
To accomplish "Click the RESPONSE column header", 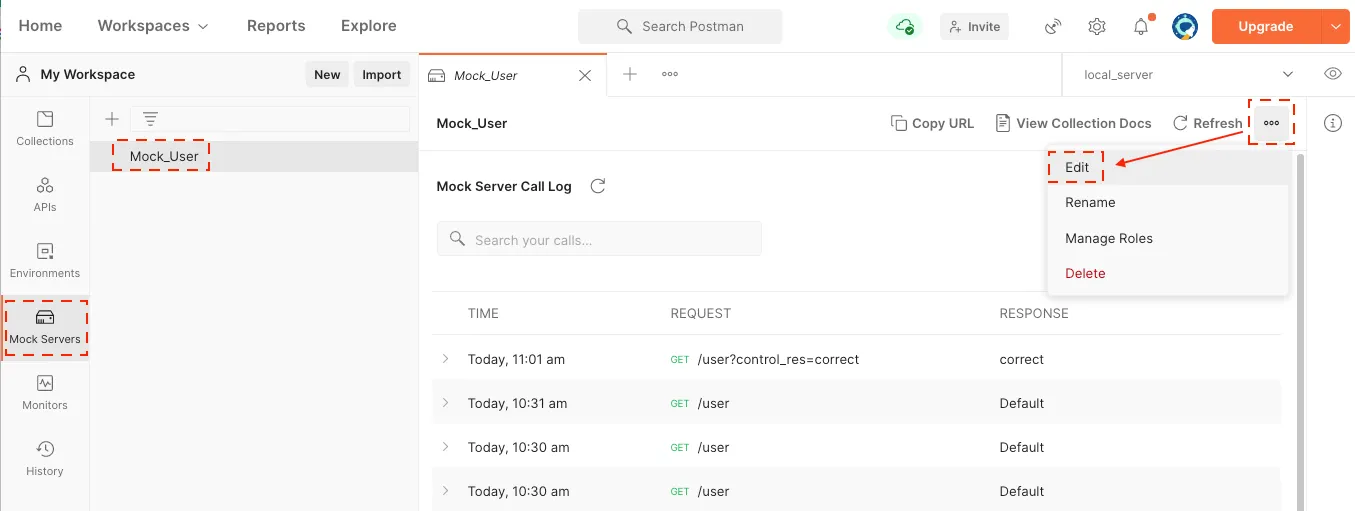I will coord(1034,313).
